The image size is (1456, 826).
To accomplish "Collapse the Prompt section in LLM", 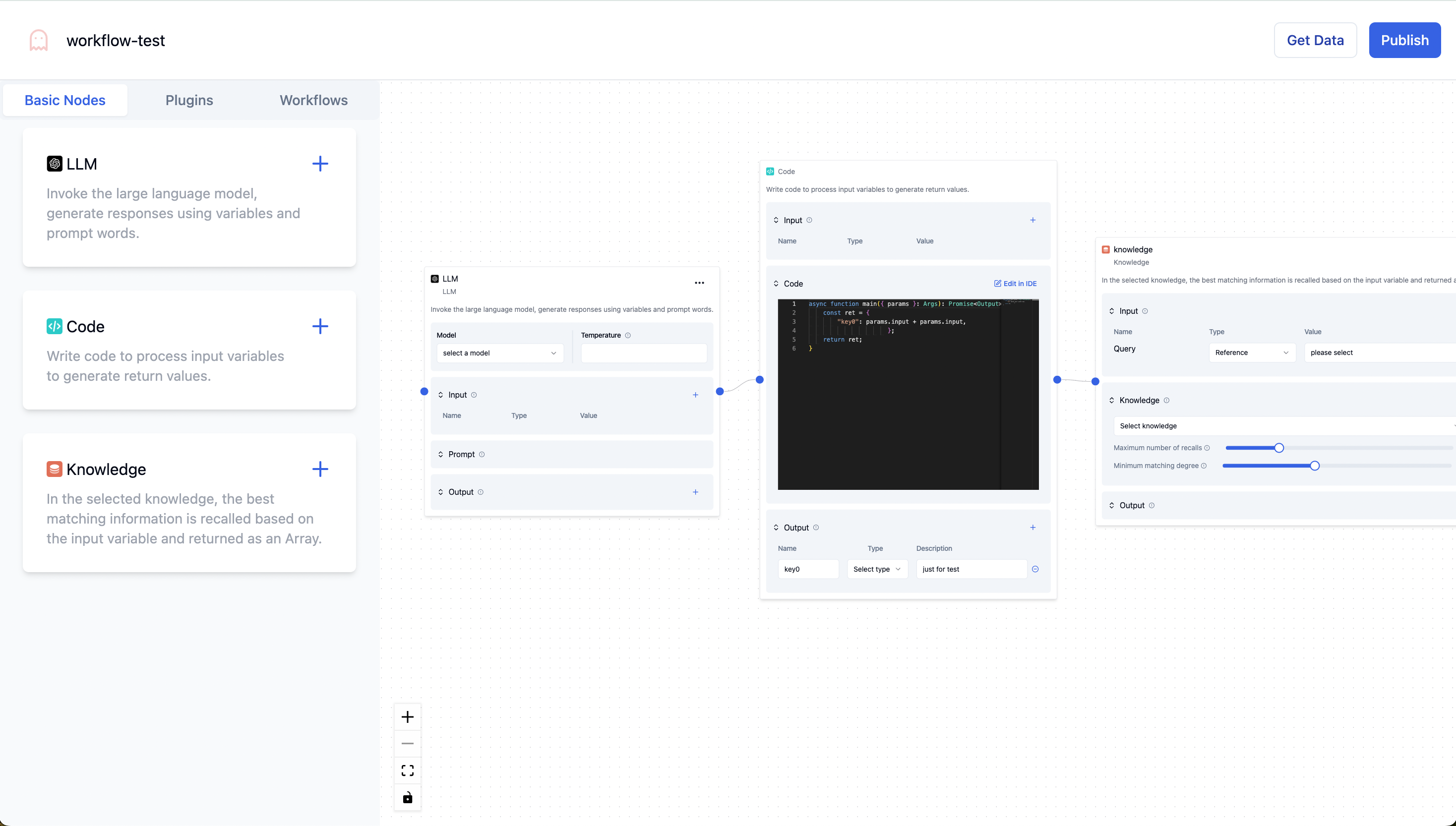I will 441,455.
